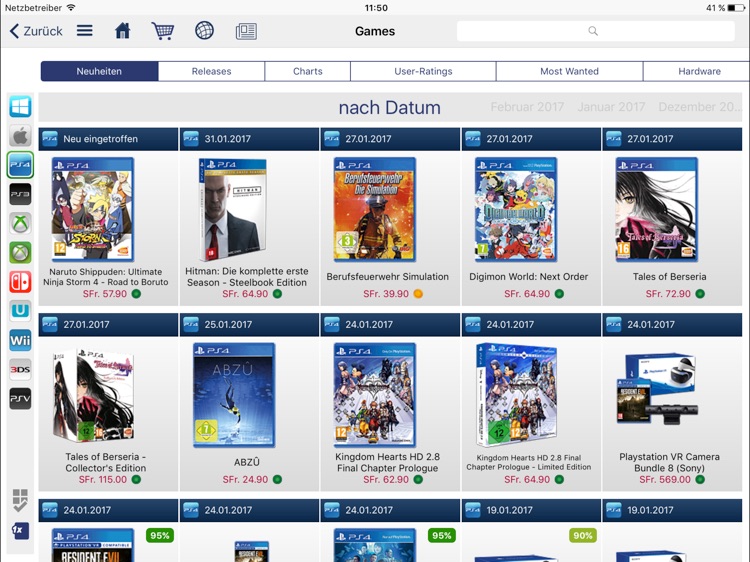
Task: Open ABZÛ game cover
Action: click(x=234, y=395)
